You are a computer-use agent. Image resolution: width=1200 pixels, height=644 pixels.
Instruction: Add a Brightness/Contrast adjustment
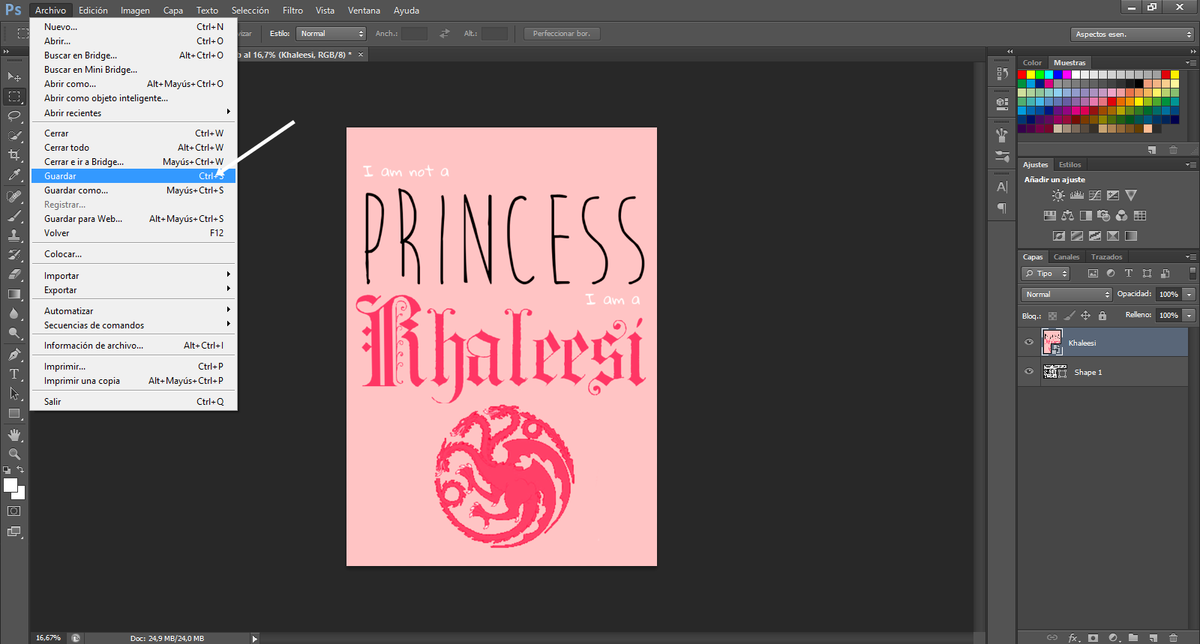point(1058,194)
